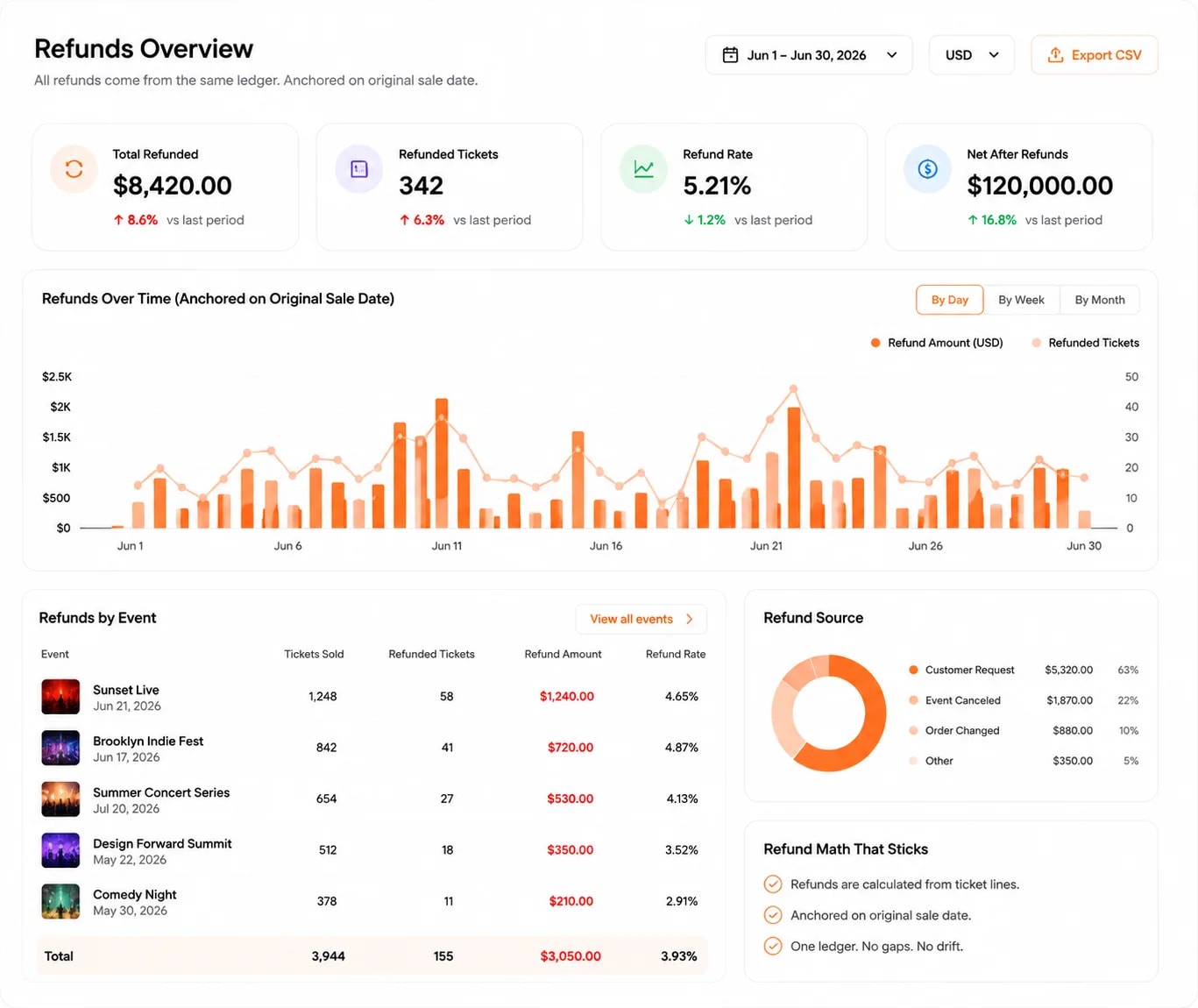
Task: Click the Customer Request legend dot
Action: tap(913, 670)
